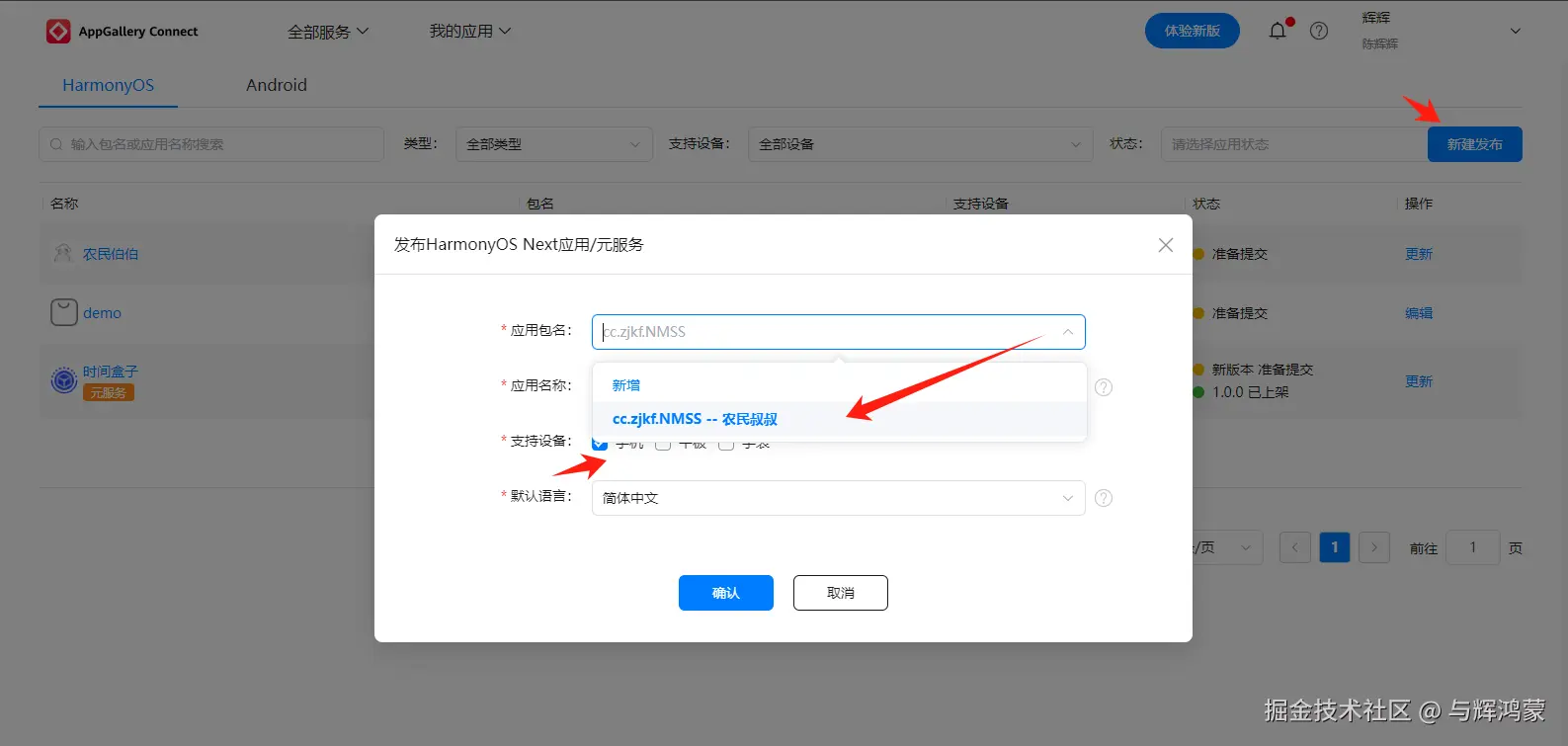Confirm with the 确认 button
Screen dimensions: 1568x746
pos(726,593)
